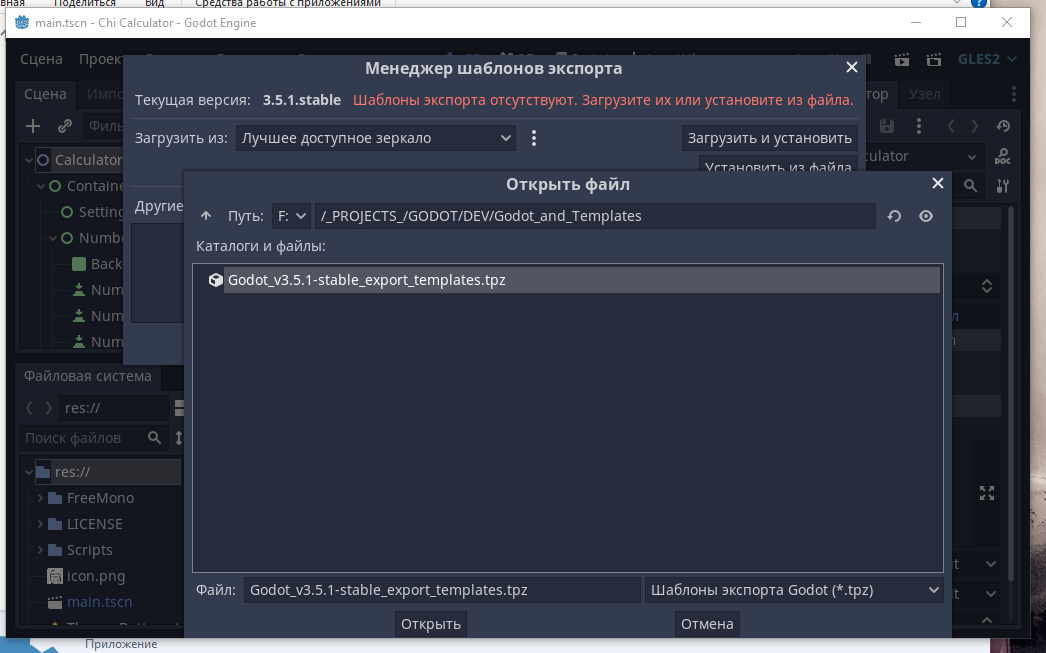Click Загрузить и установить button
The width and height of the screenshot is (1046, 653).
coord(770,138)
